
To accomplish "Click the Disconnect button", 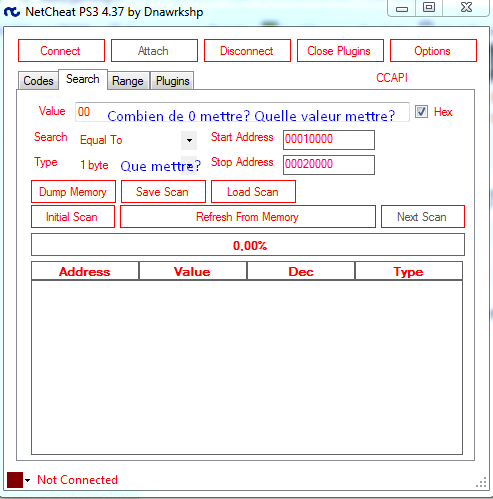I will 247,51.
